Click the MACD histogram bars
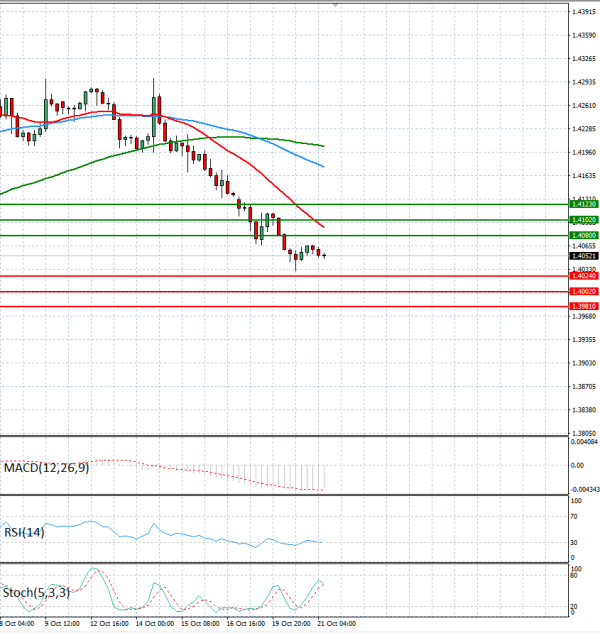 (283, 476)
